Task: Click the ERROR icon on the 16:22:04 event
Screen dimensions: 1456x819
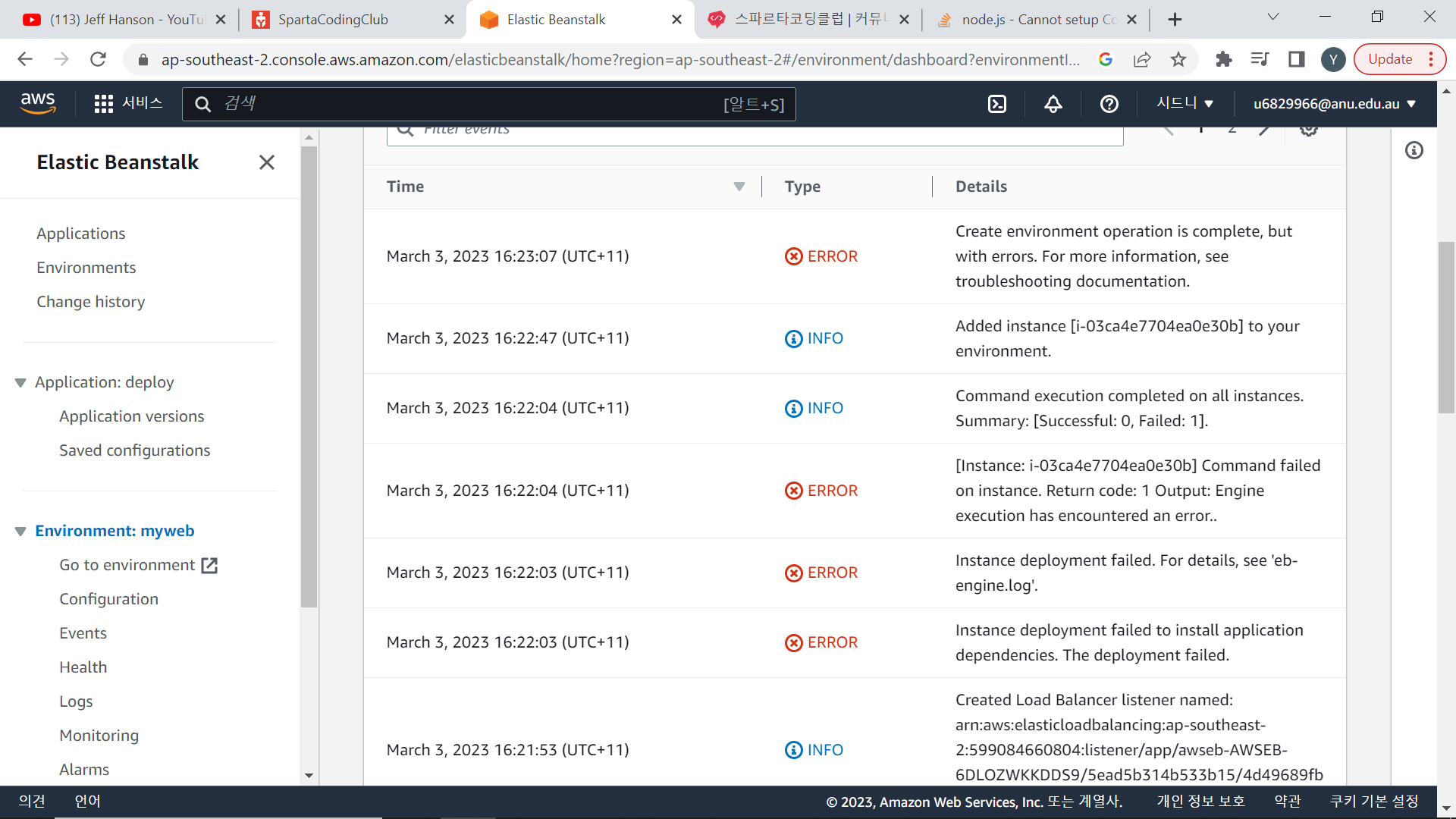Action: pyautogui.click(x=793, y=491)
